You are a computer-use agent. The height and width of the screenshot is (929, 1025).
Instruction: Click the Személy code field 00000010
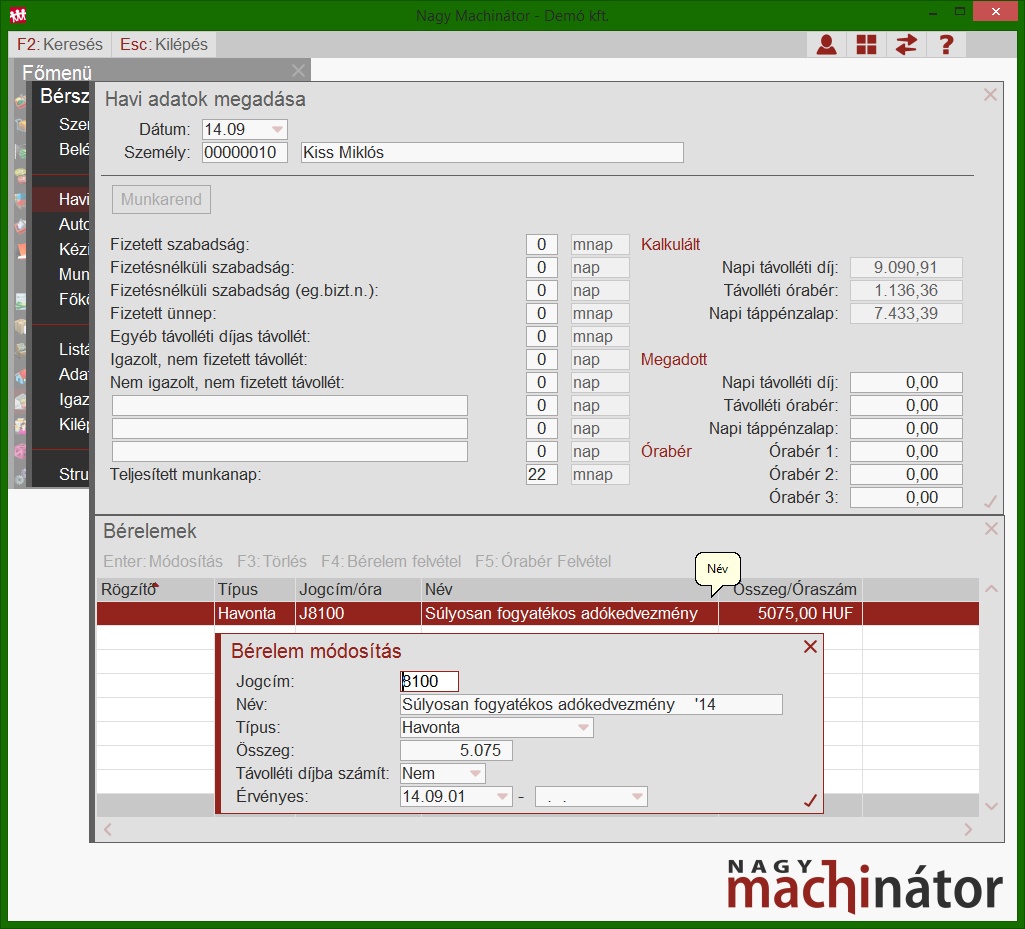click(x=244, y=152)
